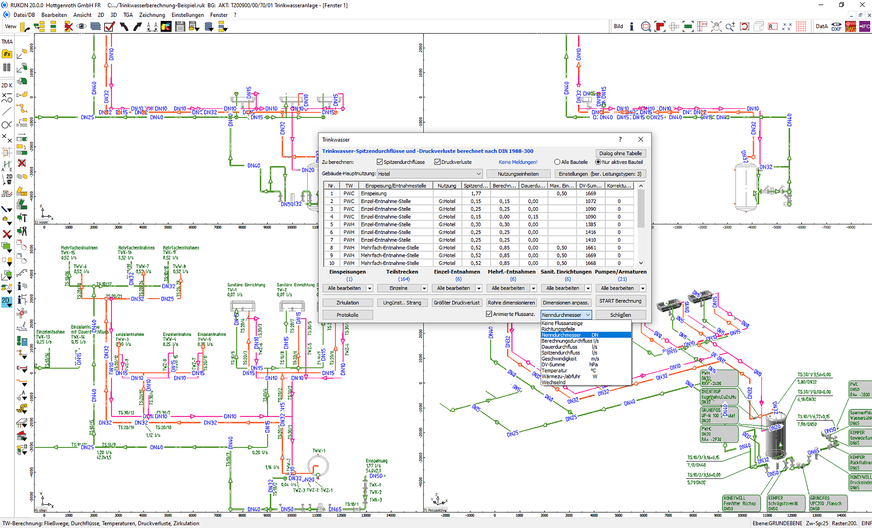Click the TMA button in left sidebar
Viewport: 872px width, 528px height.
tap(7, 42)
